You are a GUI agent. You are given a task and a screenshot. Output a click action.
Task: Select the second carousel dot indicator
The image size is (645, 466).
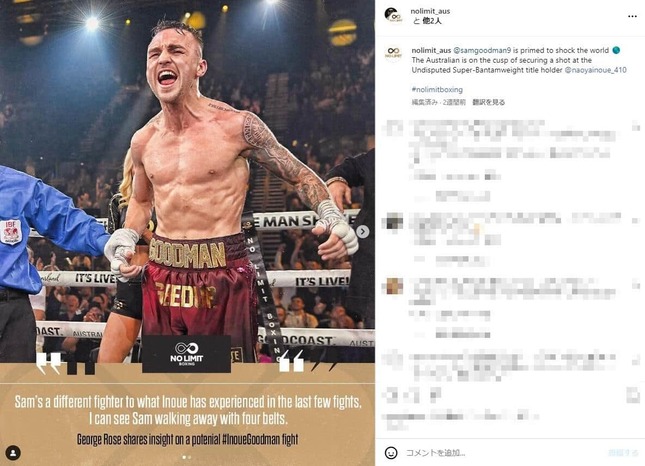click(x=189, y=457)
